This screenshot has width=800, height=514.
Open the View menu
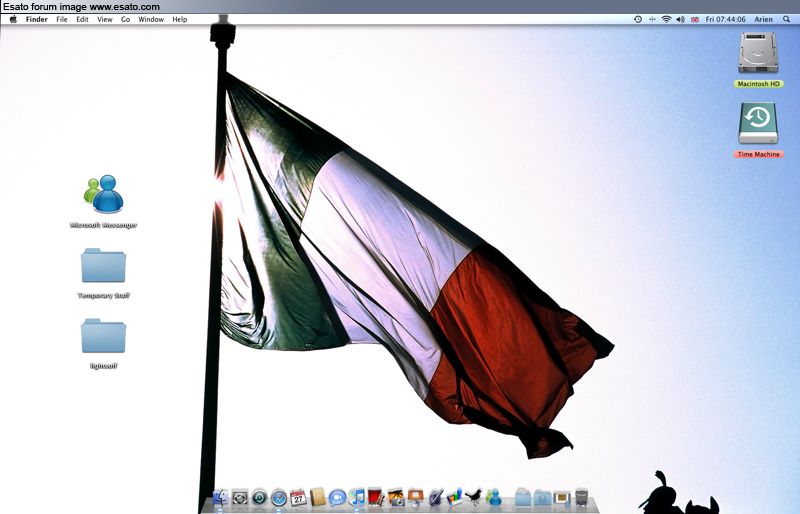[x=104, y=19]
